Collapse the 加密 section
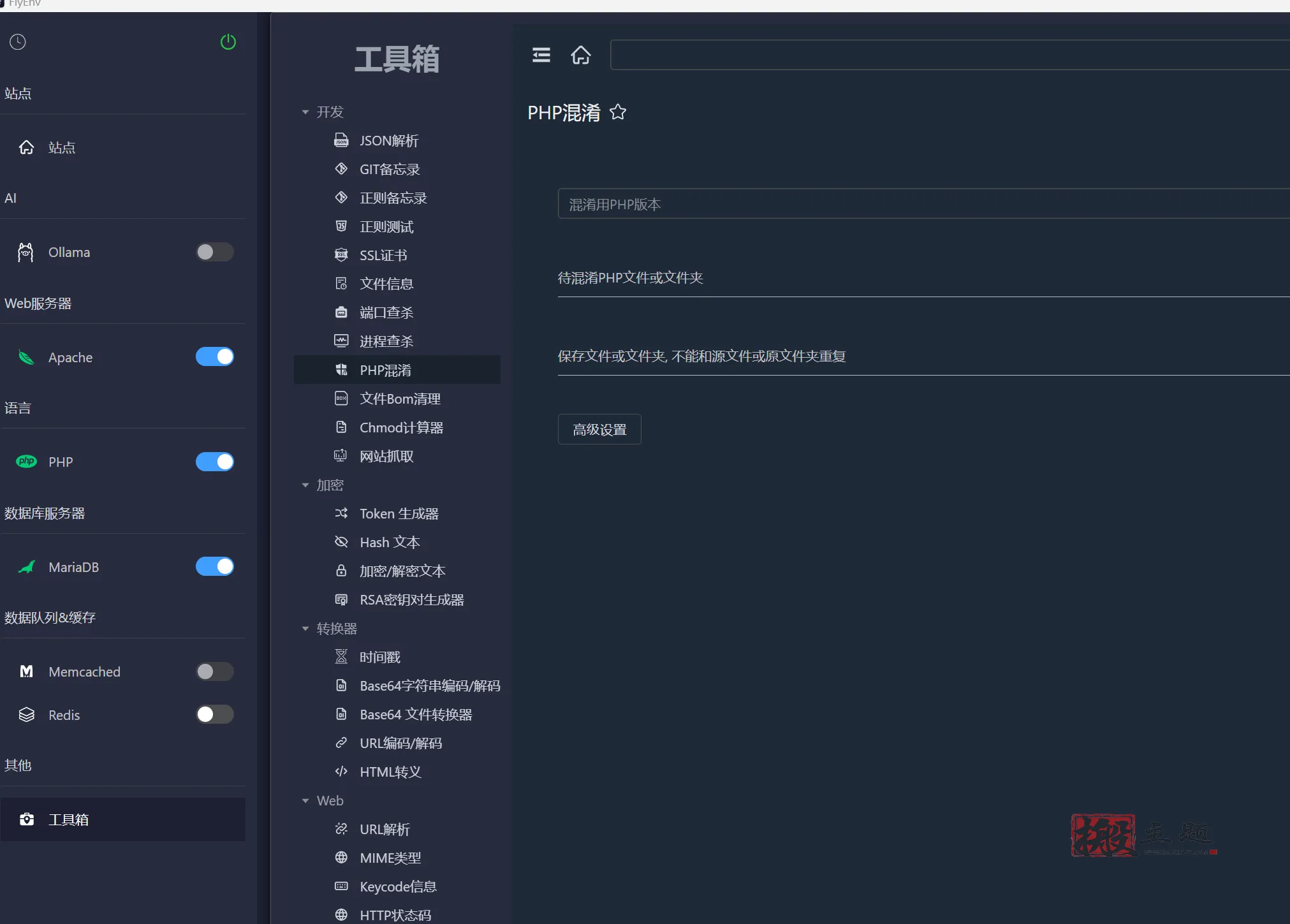The image size is (1290, 924). coord(305,485)
